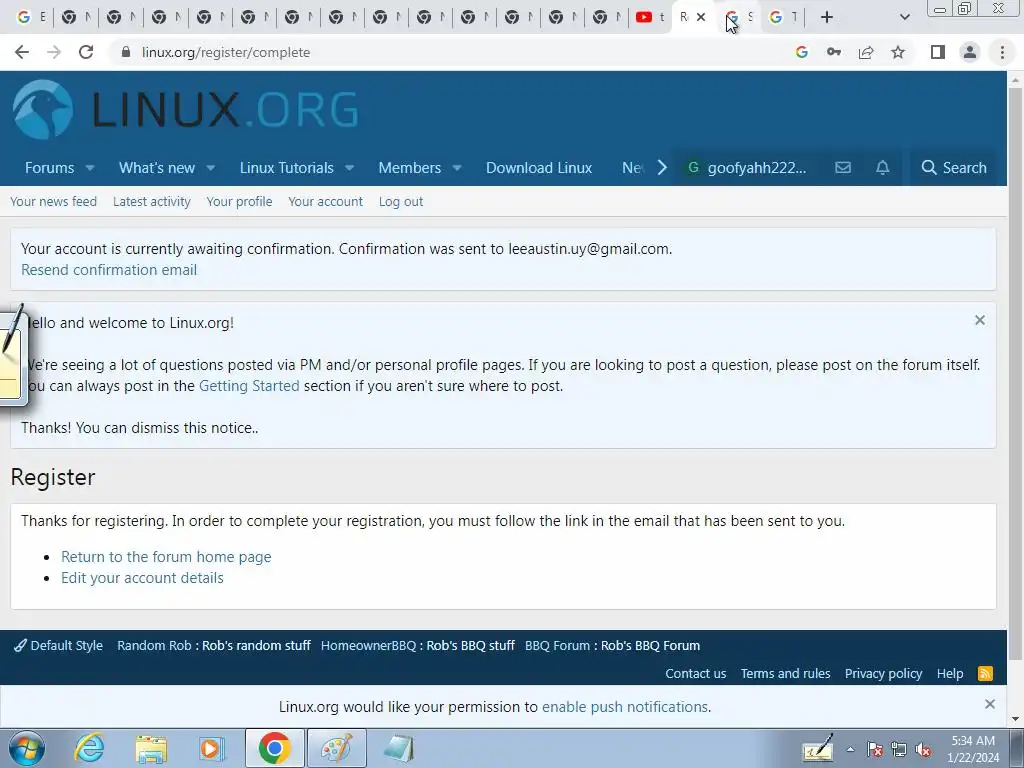
Task: Open a new browser tab with plus
Action: (827, 17)
